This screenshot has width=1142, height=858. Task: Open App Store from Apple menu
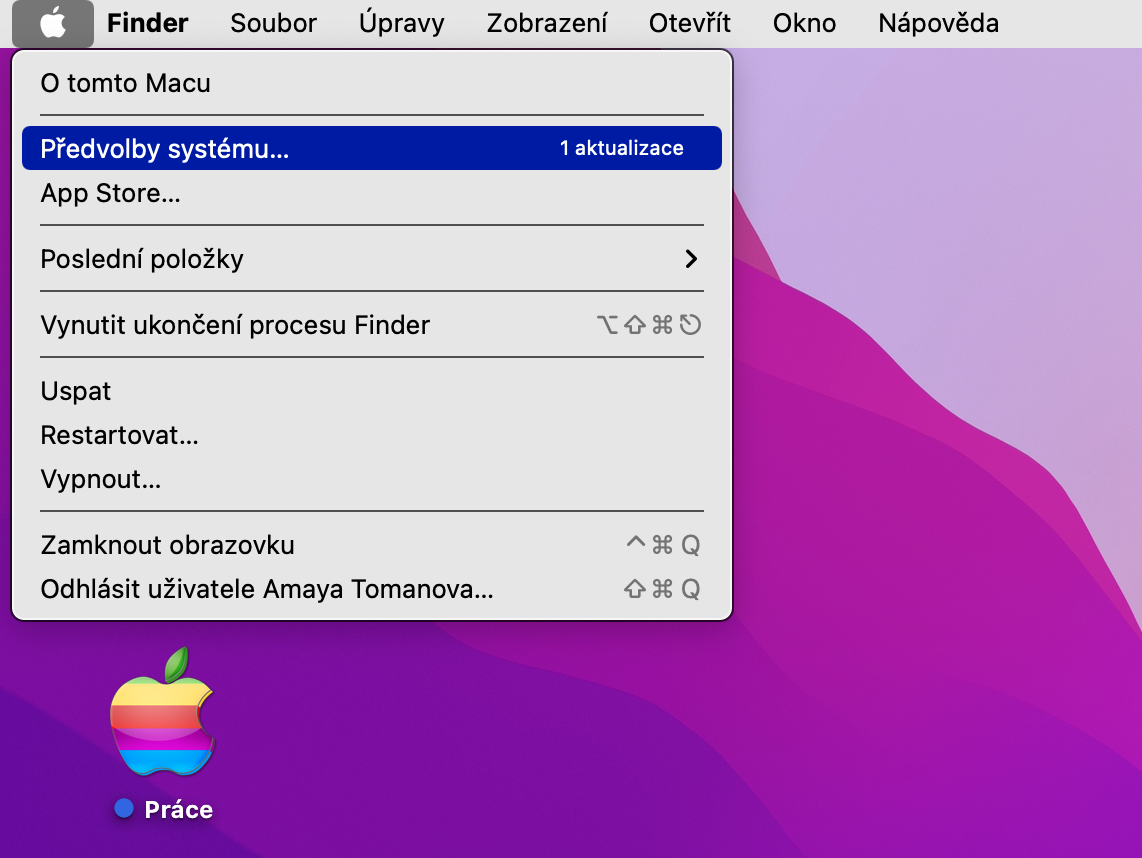(x=371, y=193)
